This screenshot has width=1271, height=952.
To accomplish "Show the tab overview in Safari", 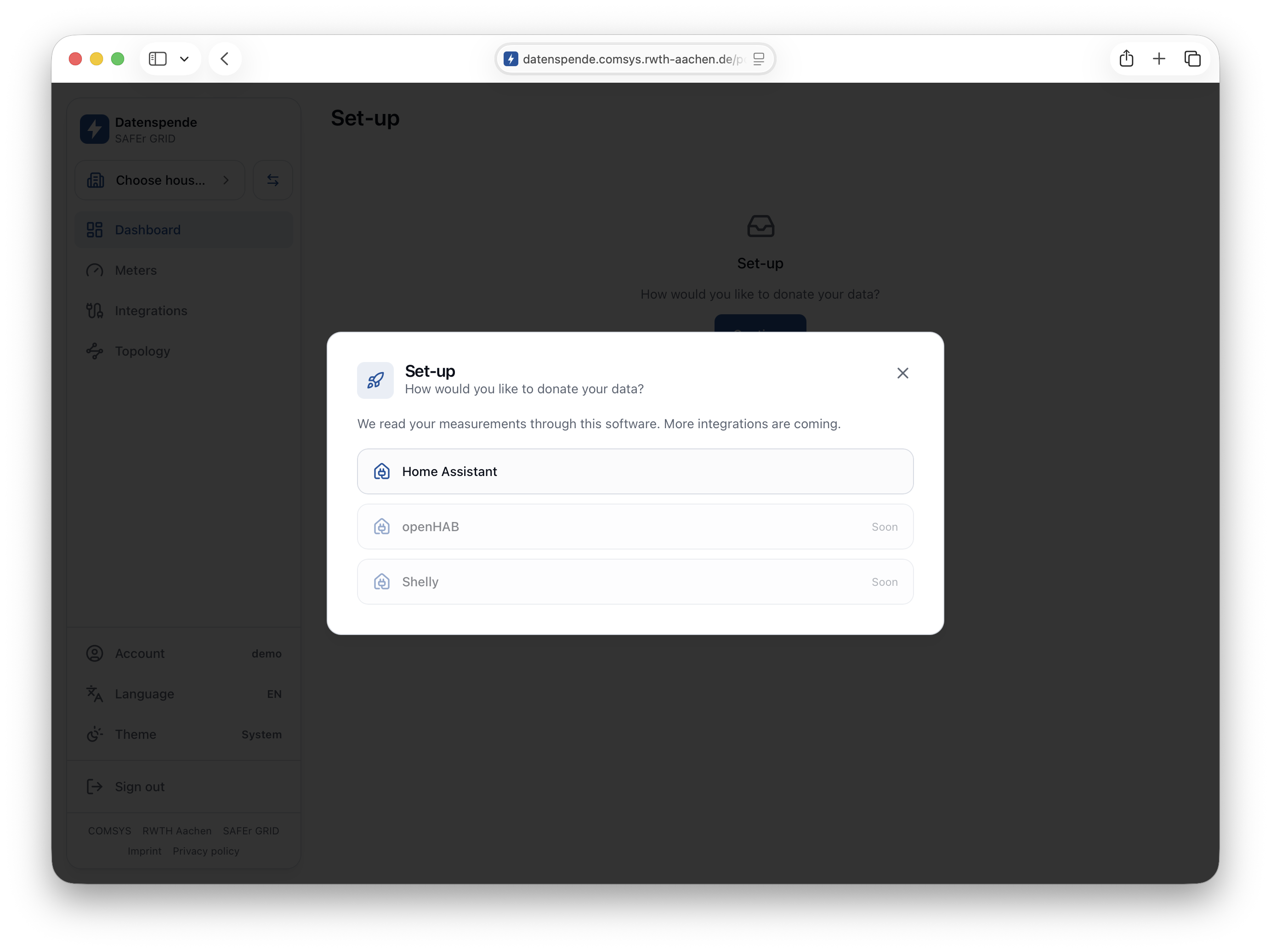I will click(x=1192, y=59).
